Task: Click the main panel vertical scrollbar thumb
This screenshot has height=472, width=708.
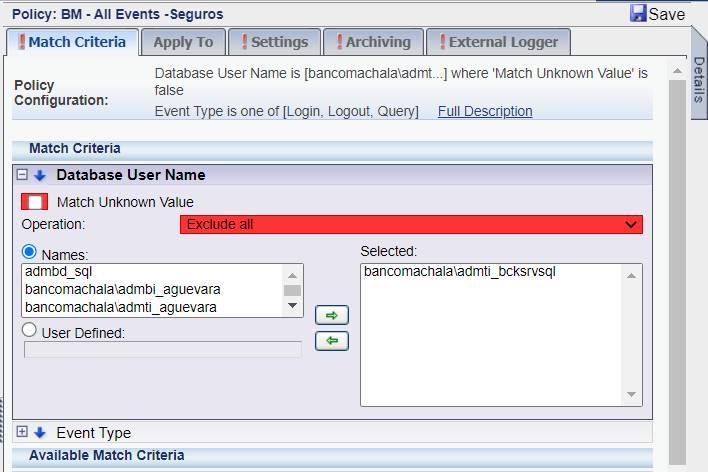Action: [x=677, y=272]
